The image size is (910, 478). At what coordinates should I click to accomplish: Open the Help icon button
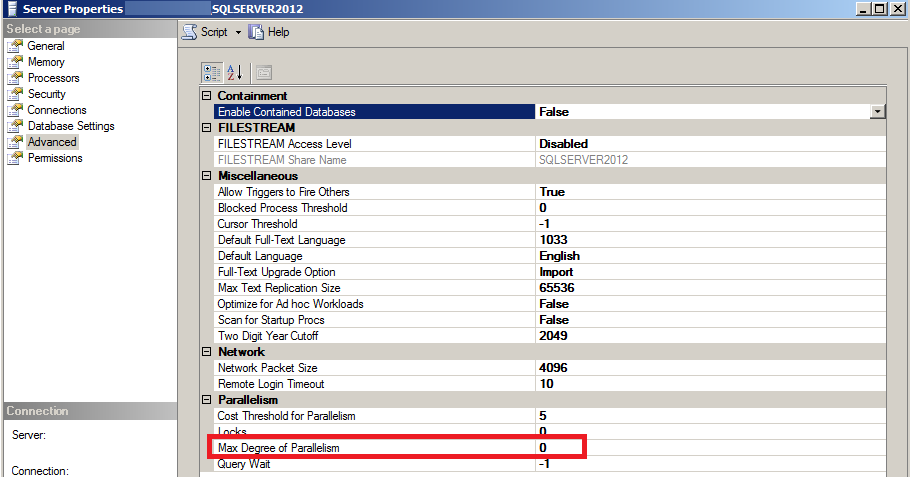pos(257,32)
